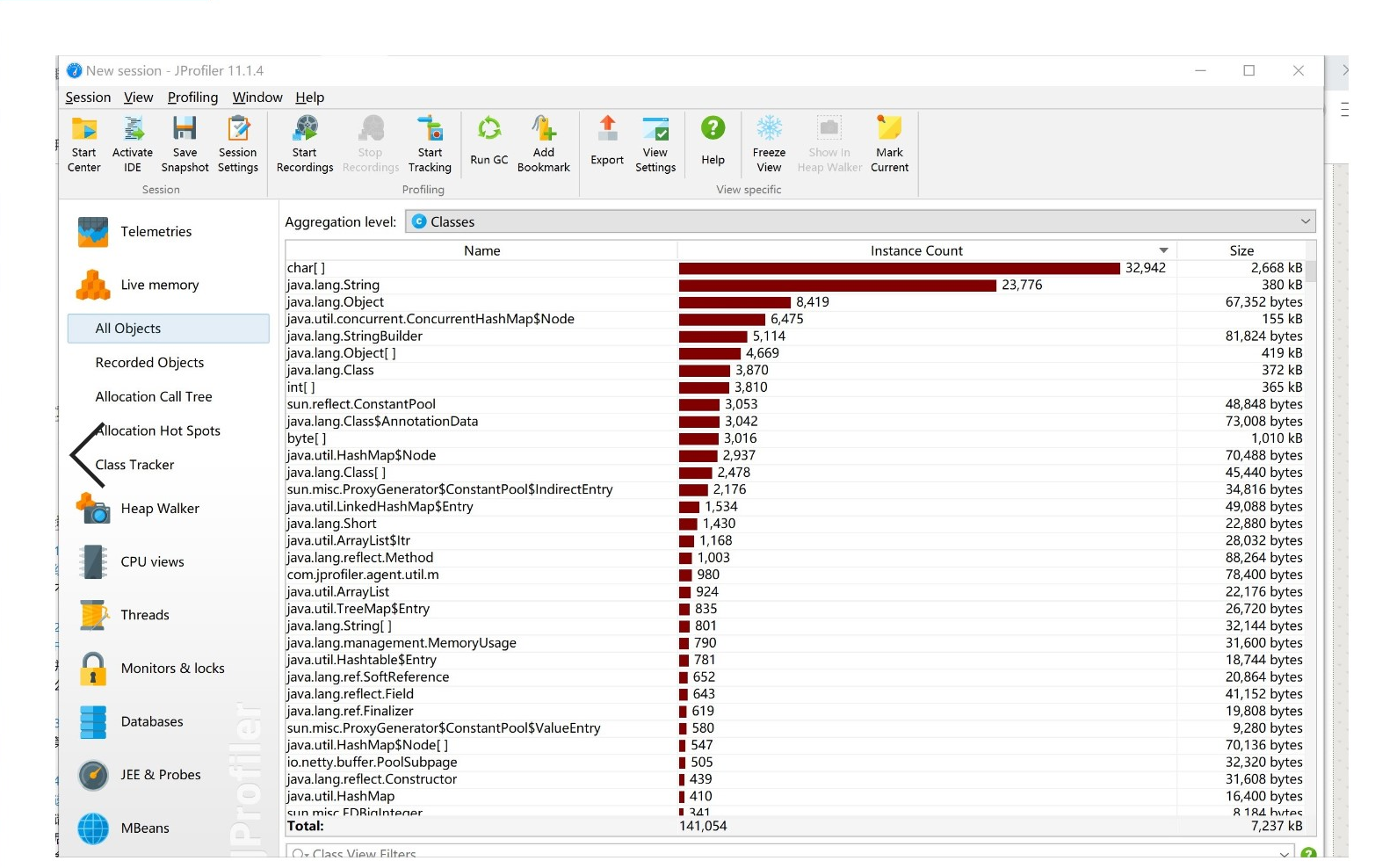Select the java.util.TreeMap$Entry row
1375x868 pixels.
click(x=795, y=609)
